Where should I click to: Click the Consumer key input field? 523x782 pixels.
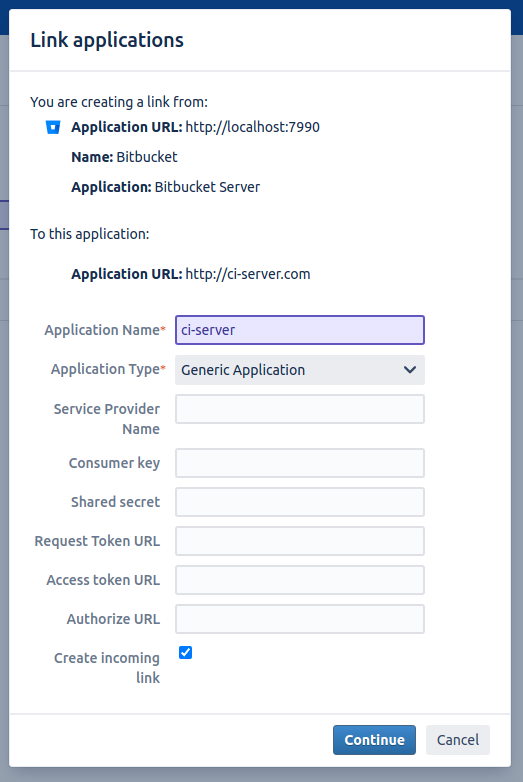click(300, 463)
